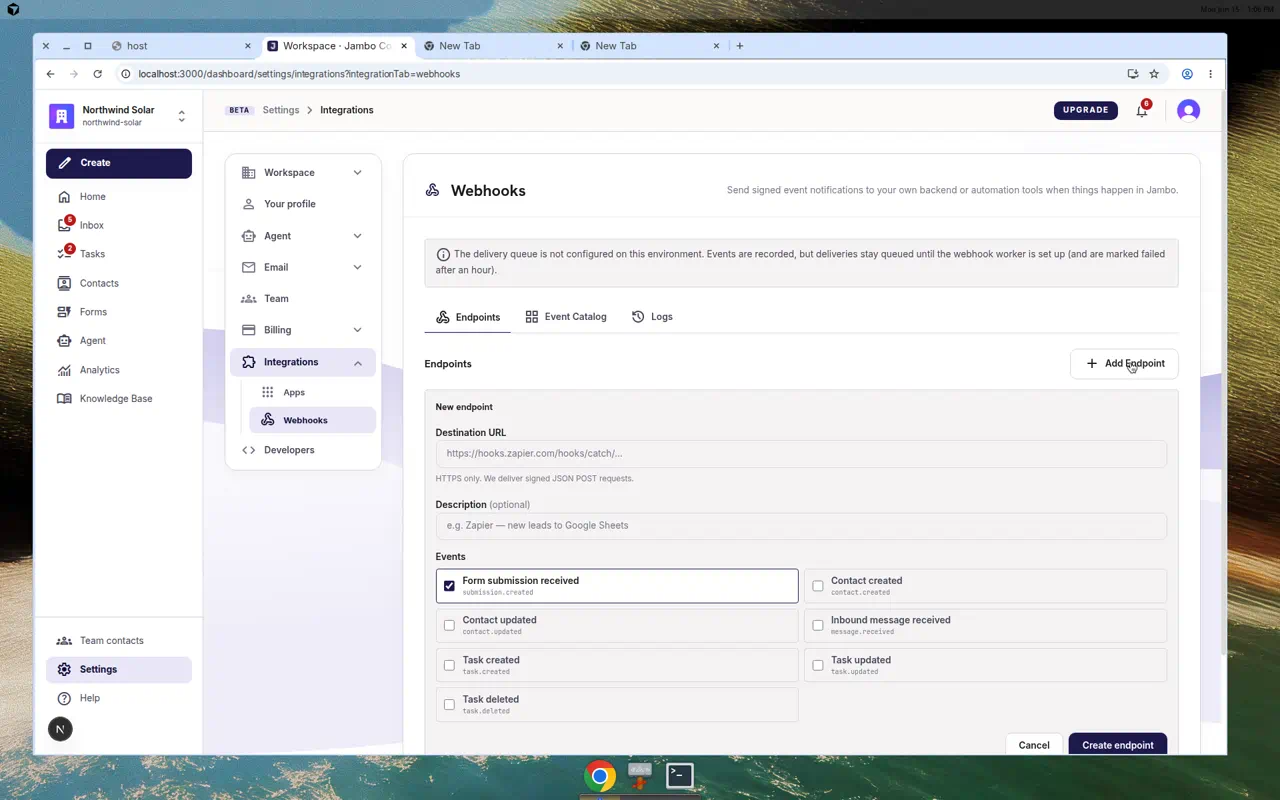Open the Analytics chart icon
1280x800 pixels.
[x=64, y=370]
